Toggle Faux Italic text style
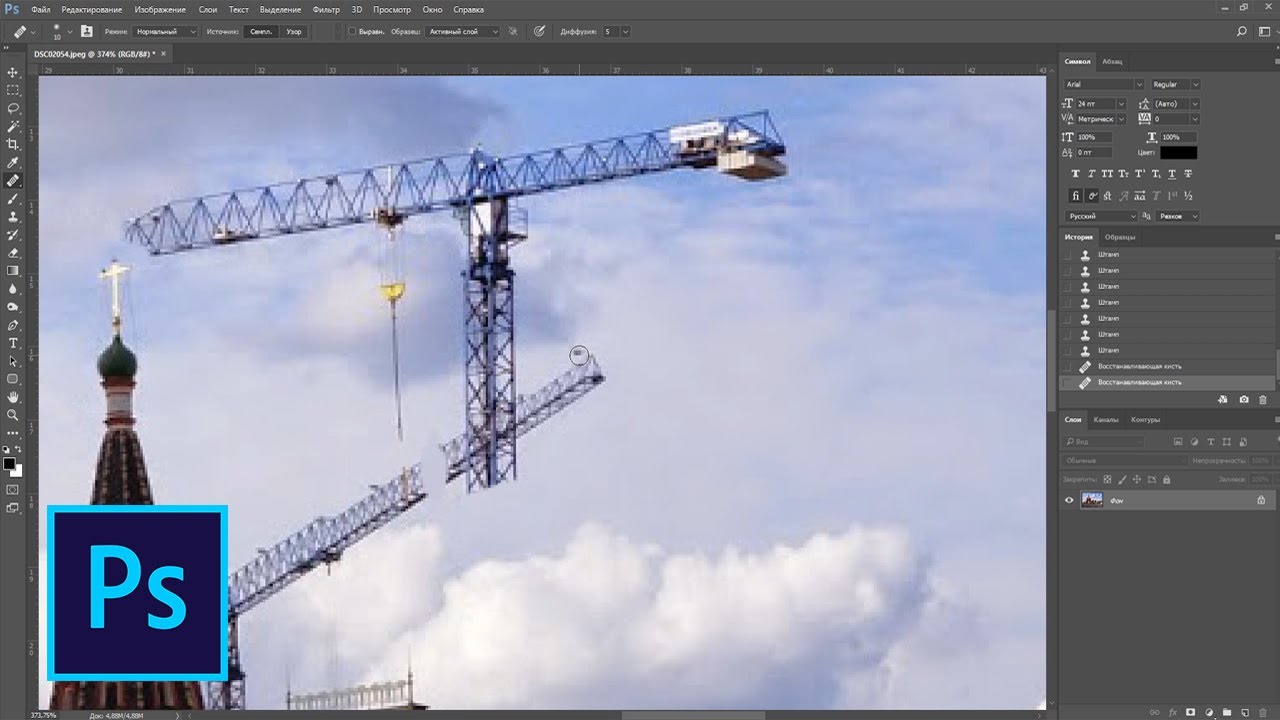Image resolution: width=1280 pixels, height=720 pixels. pos(1091,174)
